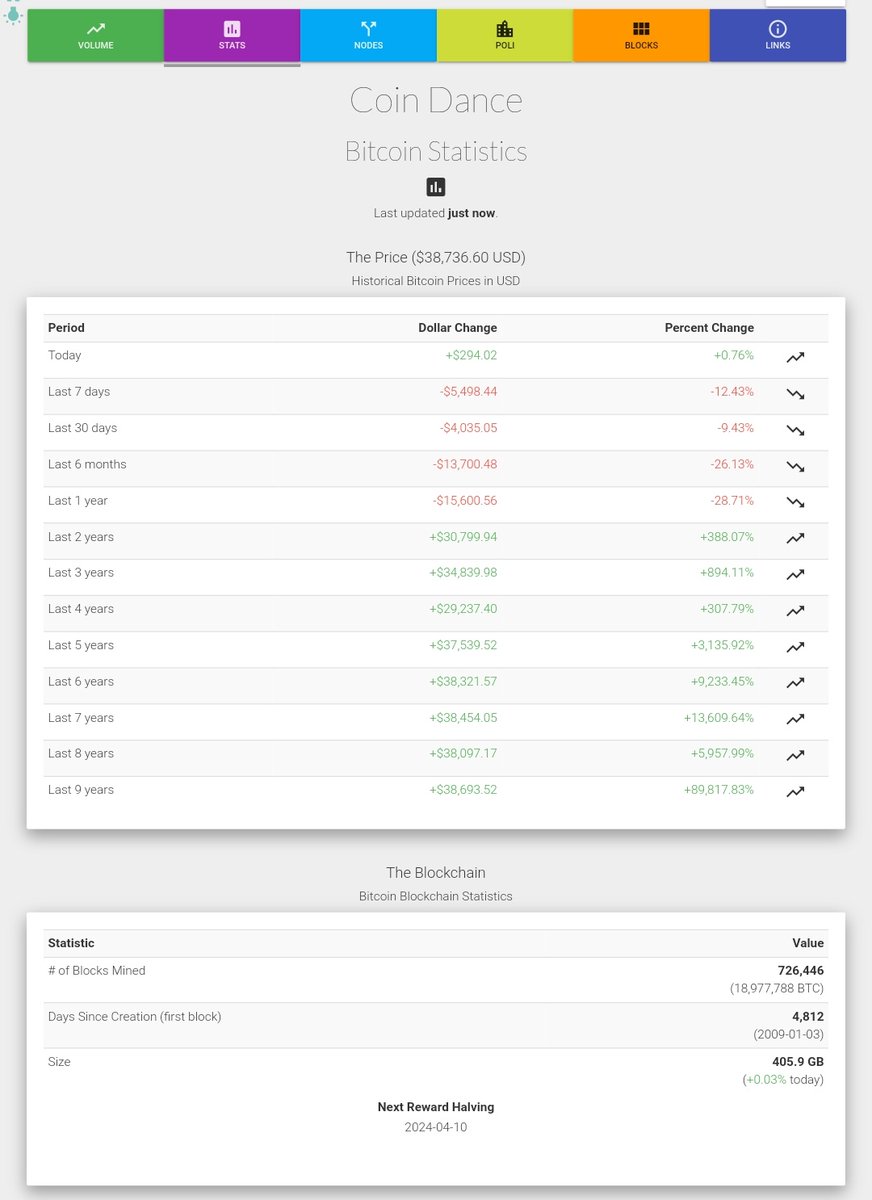This screenshot has width=872, height=1200.
Task: Go to the Blocks tab
Action: [x=641, y=36]
